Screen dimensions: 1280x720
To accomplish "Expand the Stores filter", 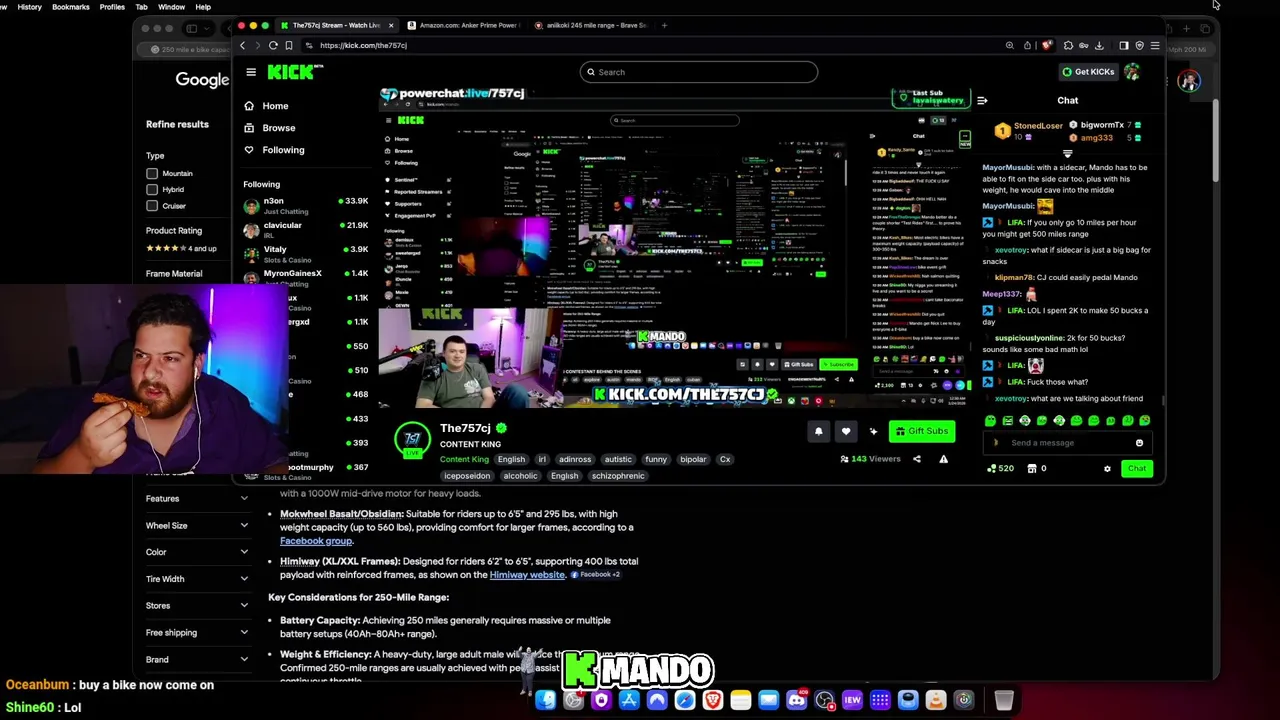I will tap(197, 606).
